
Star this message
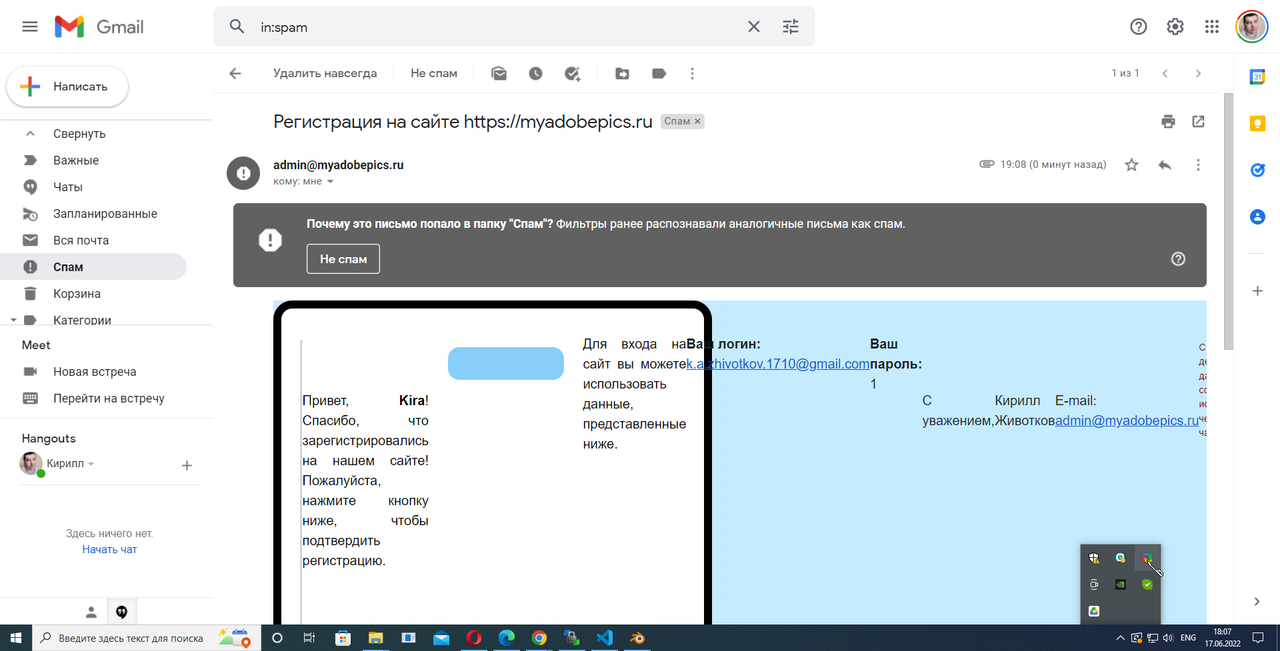pyautogui.click(x=1132, y=165)
